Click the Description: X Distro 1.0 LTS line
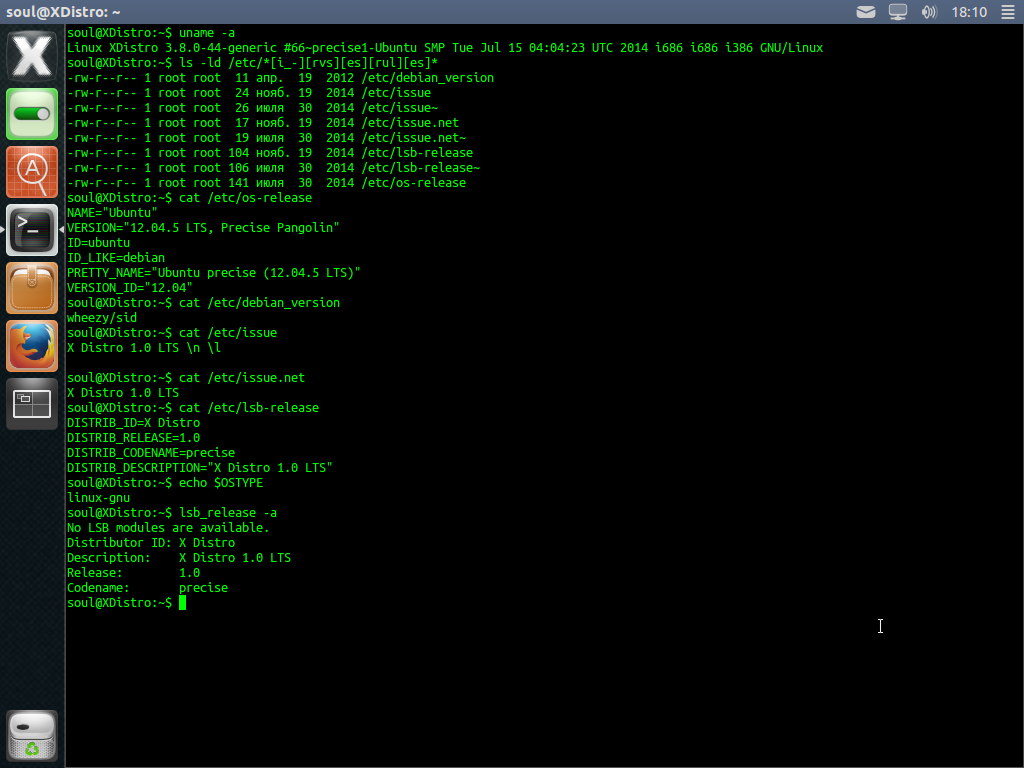 179,558
